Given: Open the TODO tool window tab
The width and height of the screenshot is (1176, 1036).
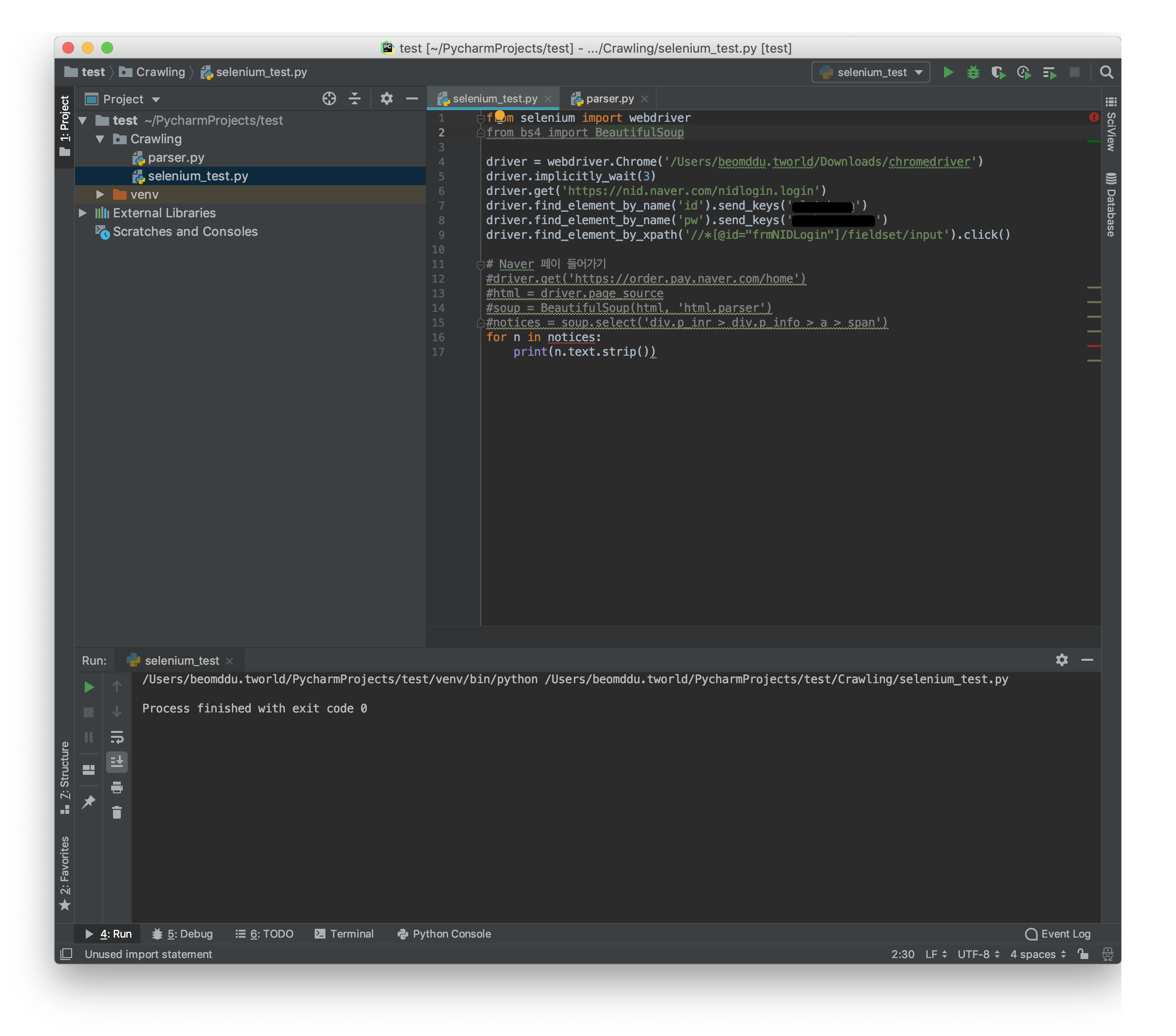Looking at the screenshot, I should click(x=264, y=934).
